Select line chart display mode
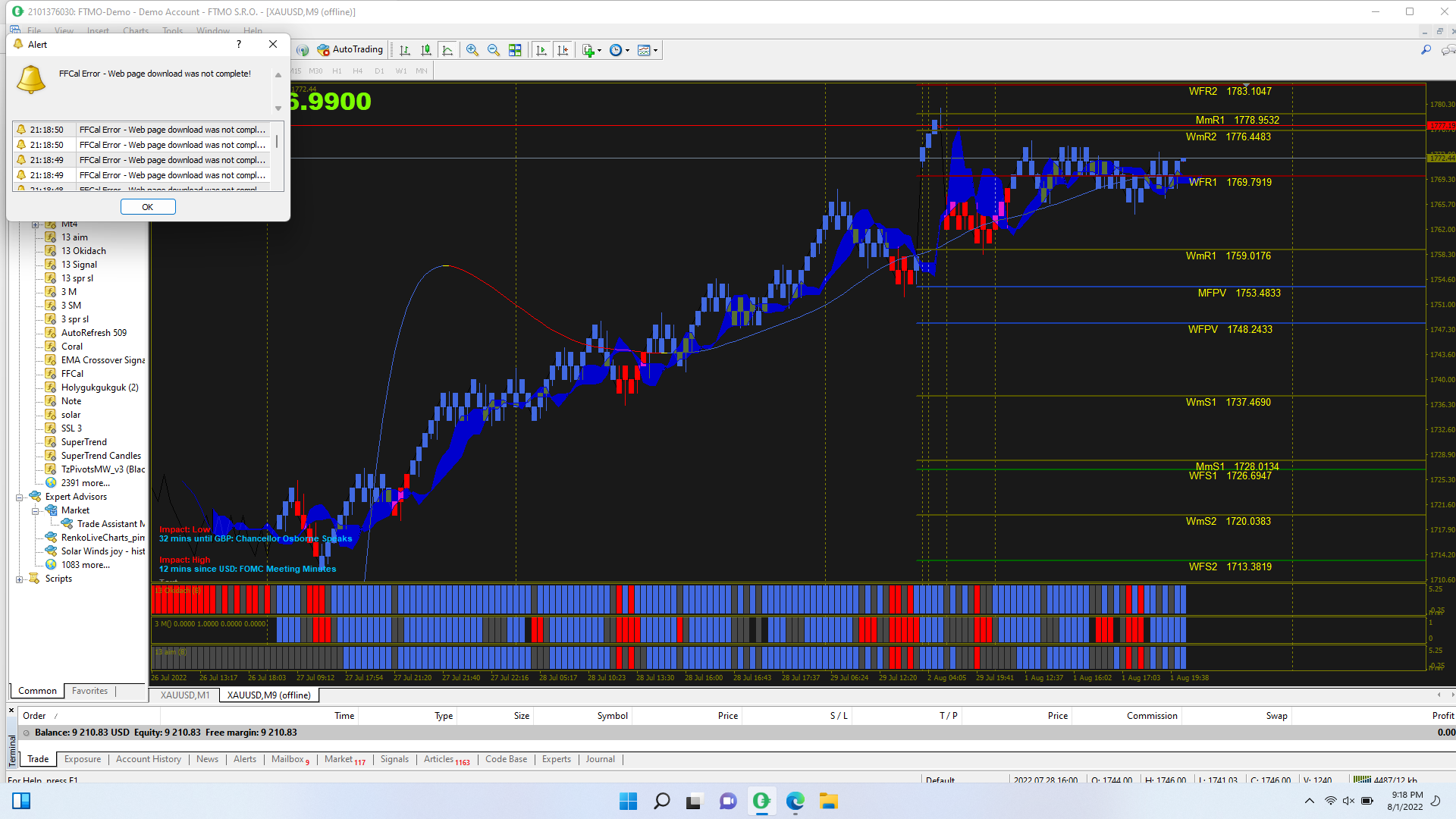 447,50
